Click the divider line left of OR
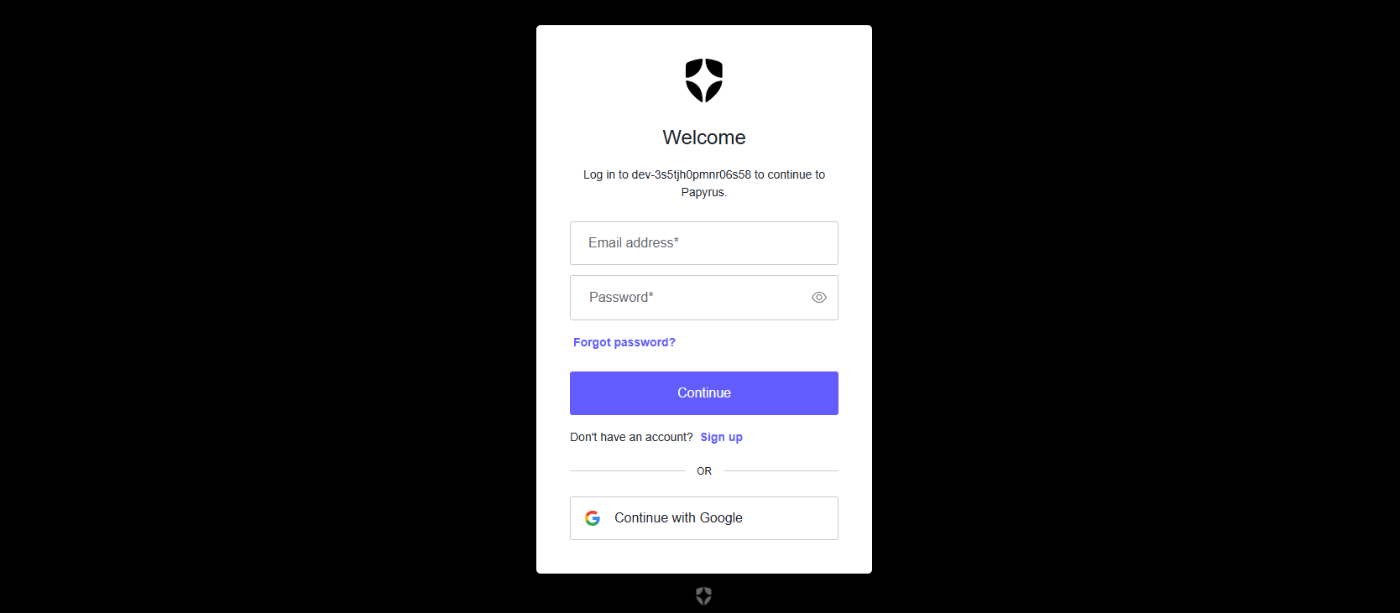 627,471
